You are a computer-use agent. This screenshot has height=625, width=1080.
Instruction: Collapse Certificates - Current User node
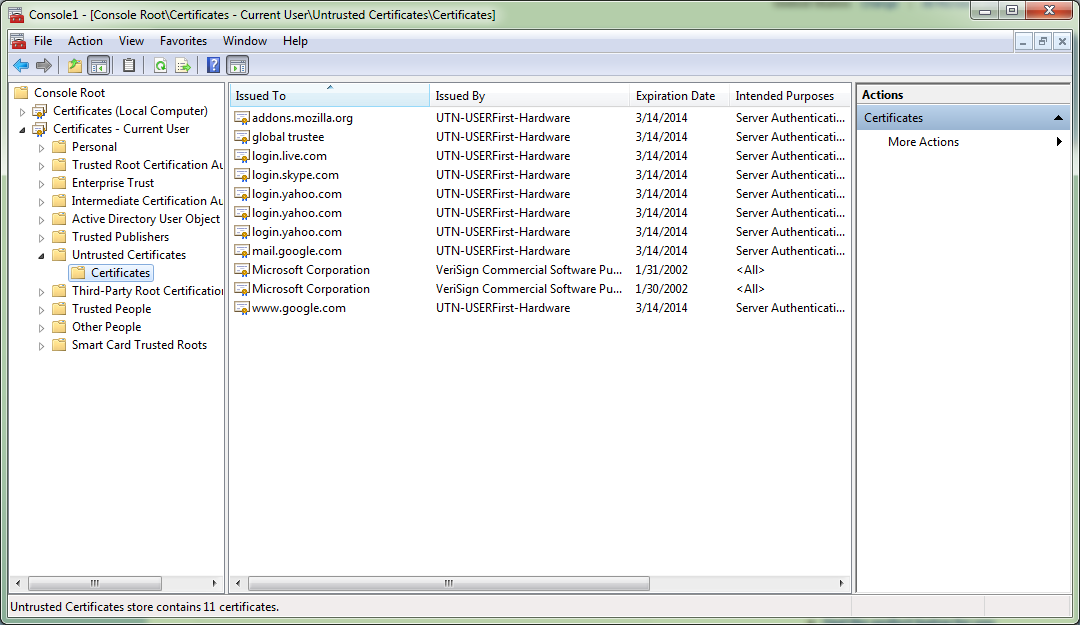point(22,130)
